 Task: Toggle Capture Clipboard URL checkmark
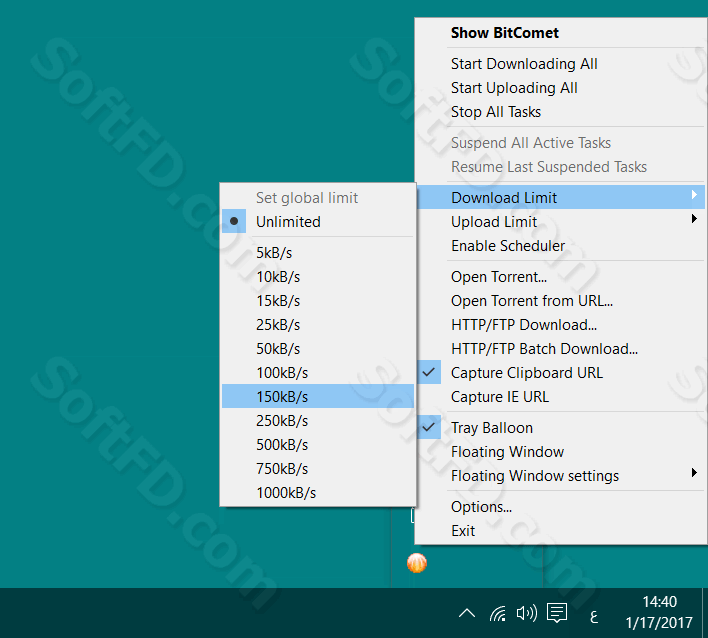point(560,373)
